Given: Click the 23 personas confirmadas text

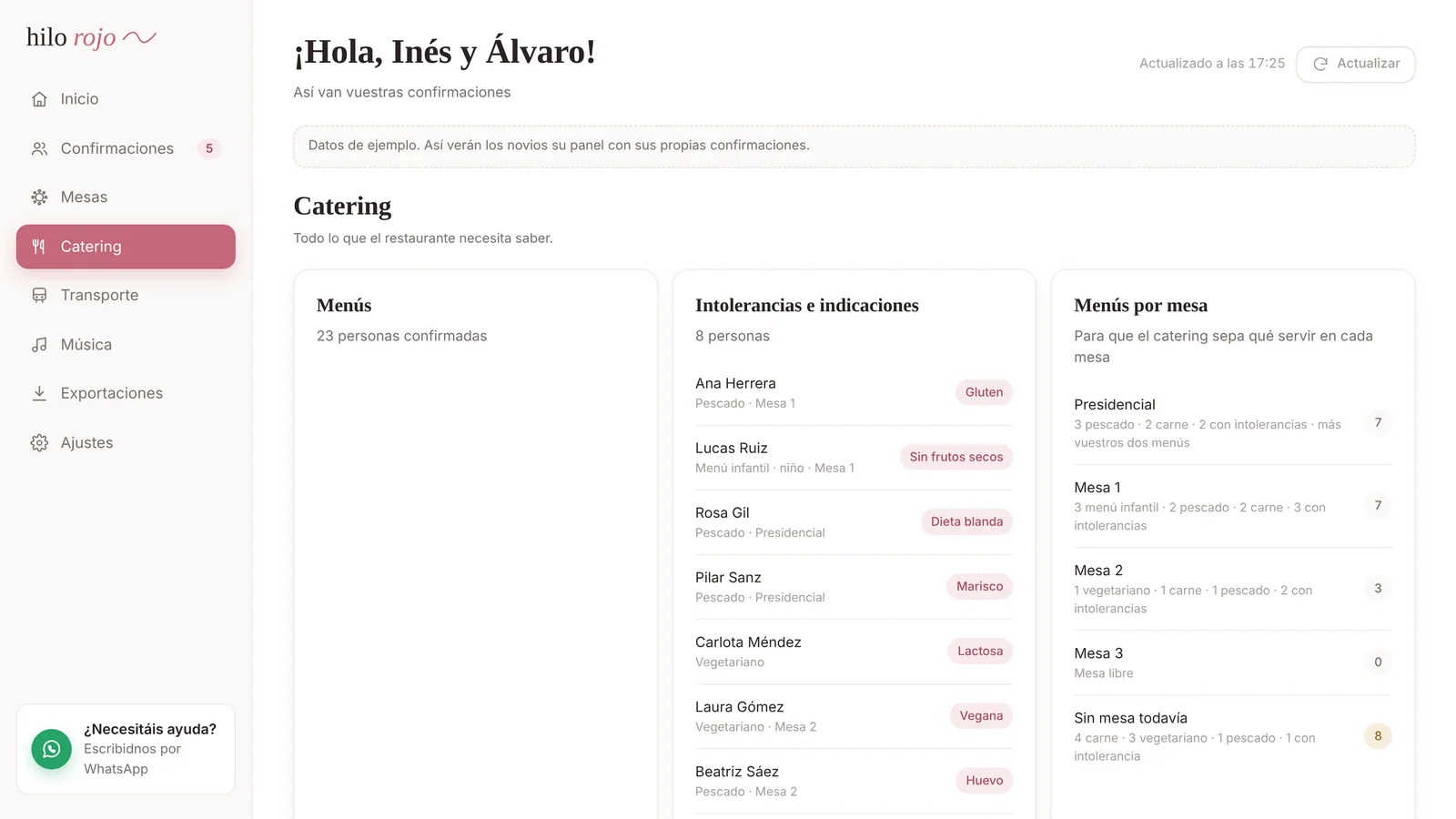Looking at the screenshot, I should pyautogui.click(x=401, y=336).
